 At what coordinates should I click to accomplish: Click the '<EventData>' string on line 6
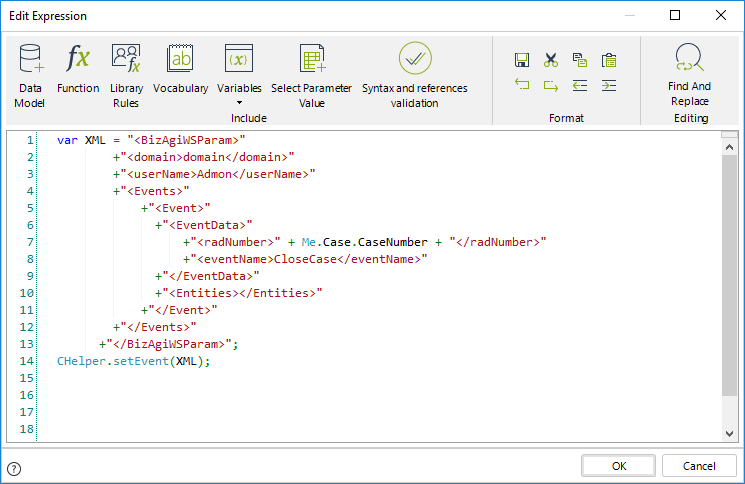(207, 225)
